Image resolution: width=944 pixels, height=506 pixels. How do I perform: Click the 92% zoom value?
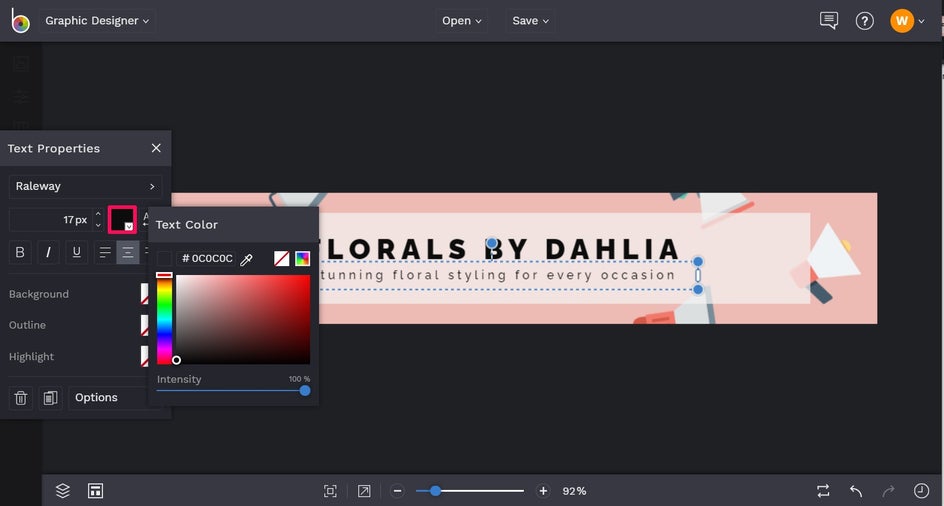(574, 491)
